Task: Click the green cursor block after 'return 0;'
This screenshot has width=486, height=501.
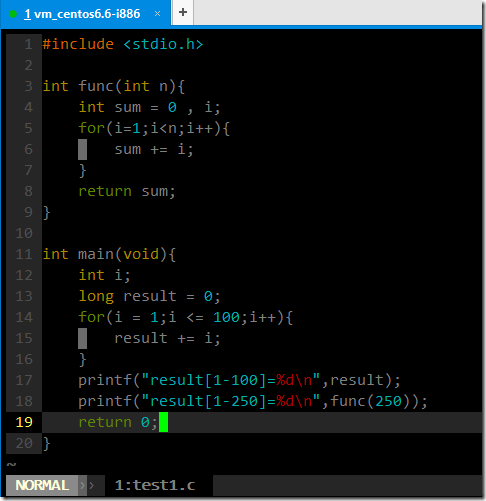Action: (x=163, y=422)
